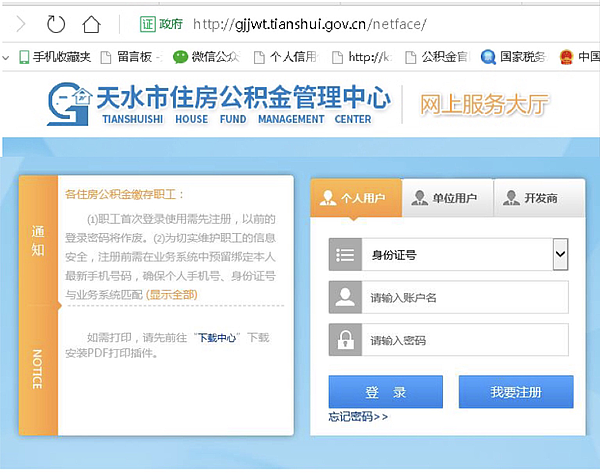The width and height of the screenshot is (600, 473).
Task: Open 公积金官 bookmark
Action: pos(437,57)
